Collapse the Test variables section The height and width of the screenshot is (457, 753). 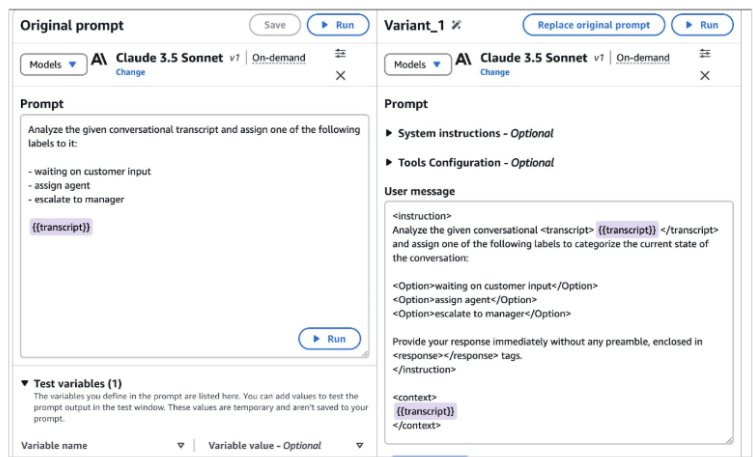[x=25, y=383]
